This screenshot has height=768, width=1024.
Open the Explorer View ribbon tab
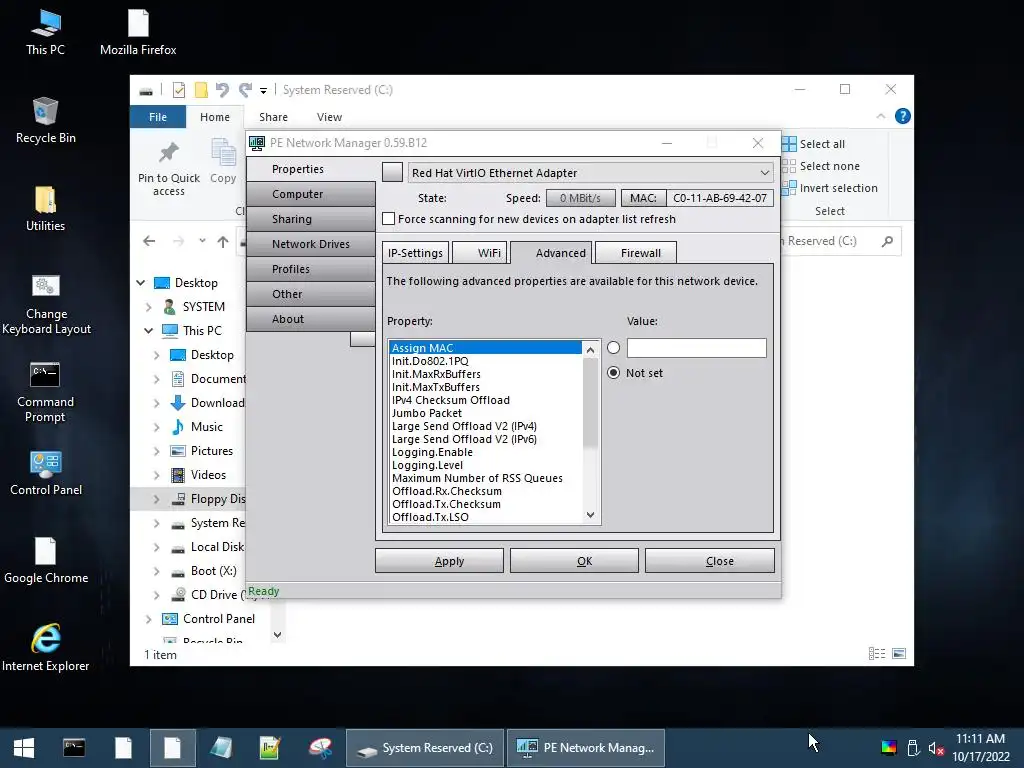pos(329,117)
